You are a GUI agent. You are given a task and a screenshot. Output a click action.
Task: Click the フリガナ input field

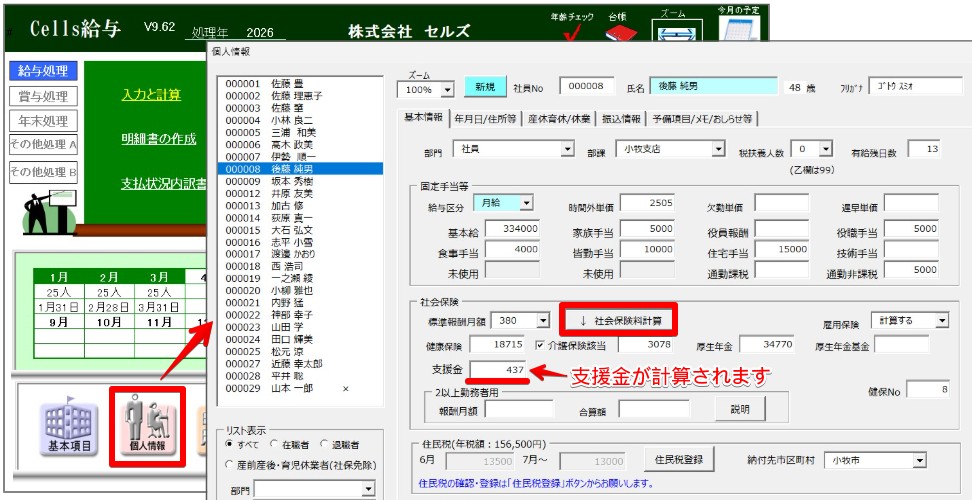pyautogui.click(x=916, y=86)
